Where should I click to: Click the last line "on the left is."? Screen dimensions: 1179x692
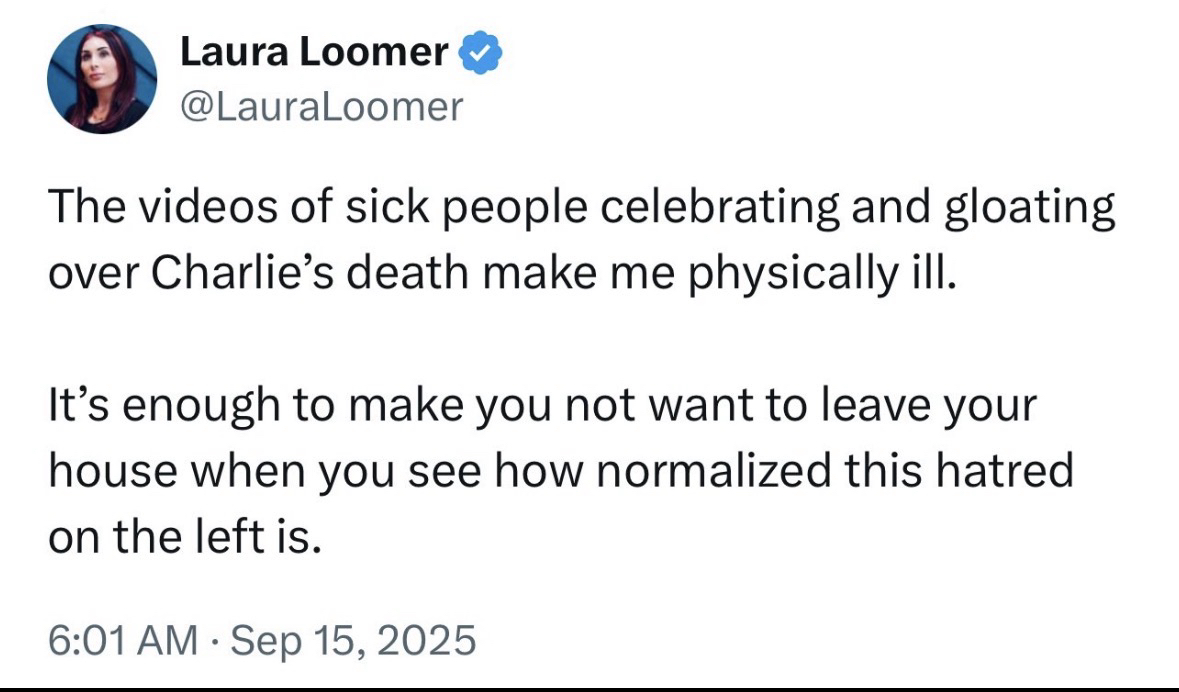[x=186, y=535]
